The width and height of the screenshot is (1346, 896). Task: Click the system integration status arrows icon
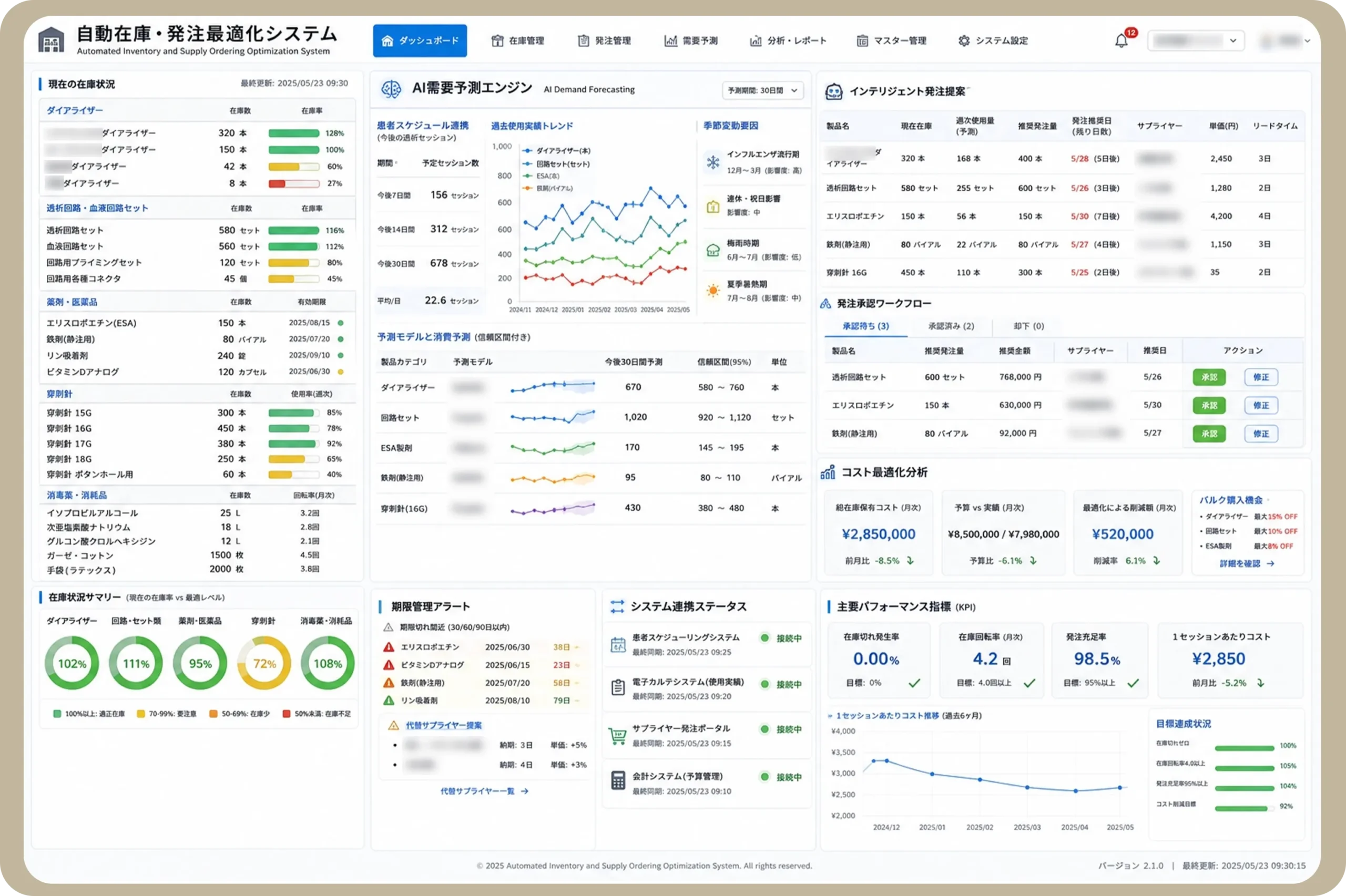(617, 606)
